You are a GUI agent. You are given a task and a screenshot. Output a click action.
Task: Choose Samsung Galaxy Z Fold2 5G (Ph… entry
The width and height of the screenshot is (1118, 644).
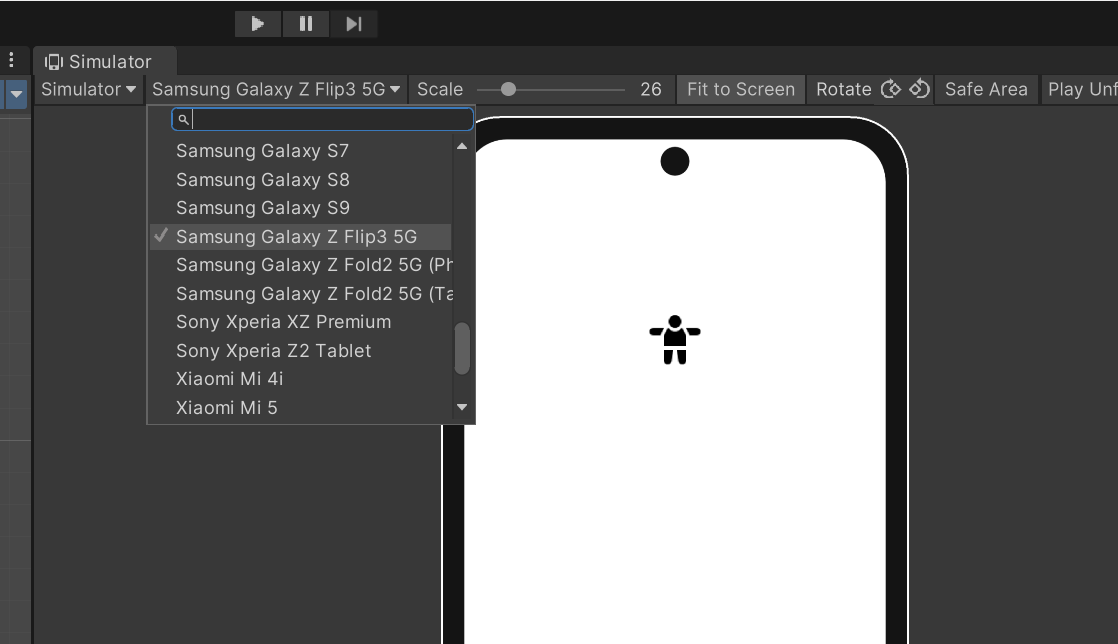[x=300, y=265]
